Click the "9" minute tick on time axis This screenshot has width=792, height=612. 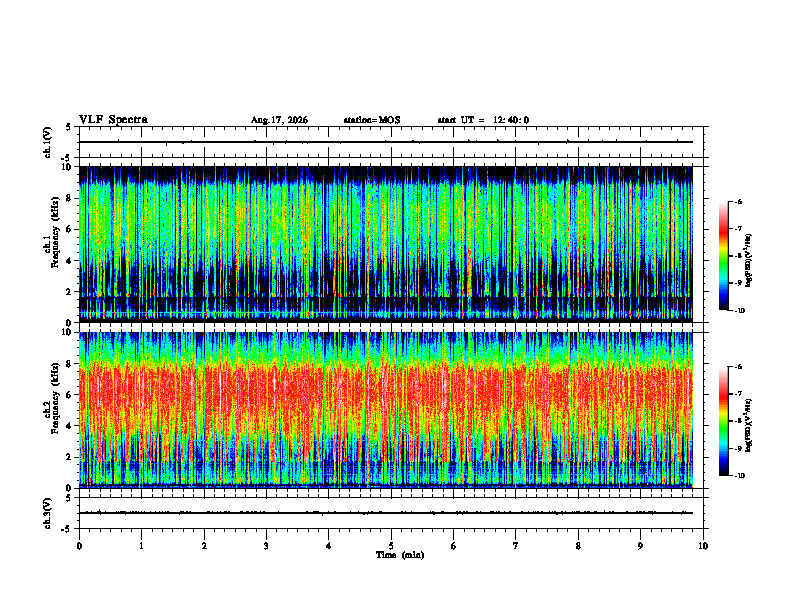tap(640, 546)
